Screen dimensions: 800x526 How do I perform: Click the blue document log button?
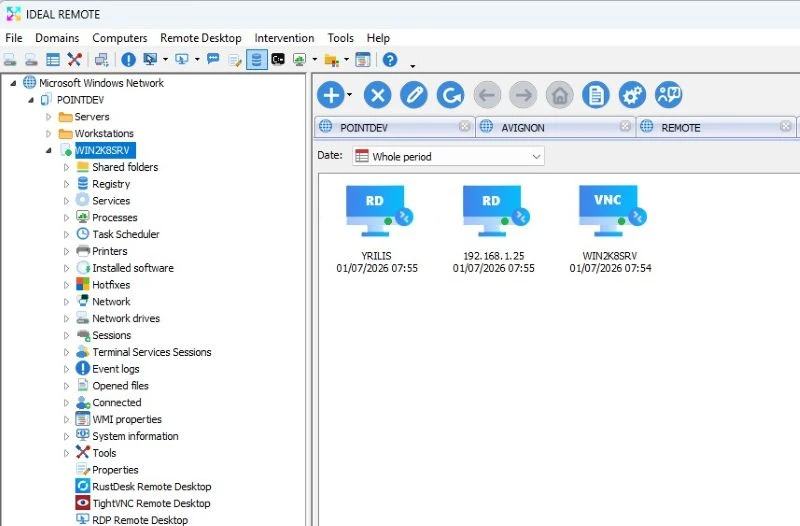click(x=596, y=95)
